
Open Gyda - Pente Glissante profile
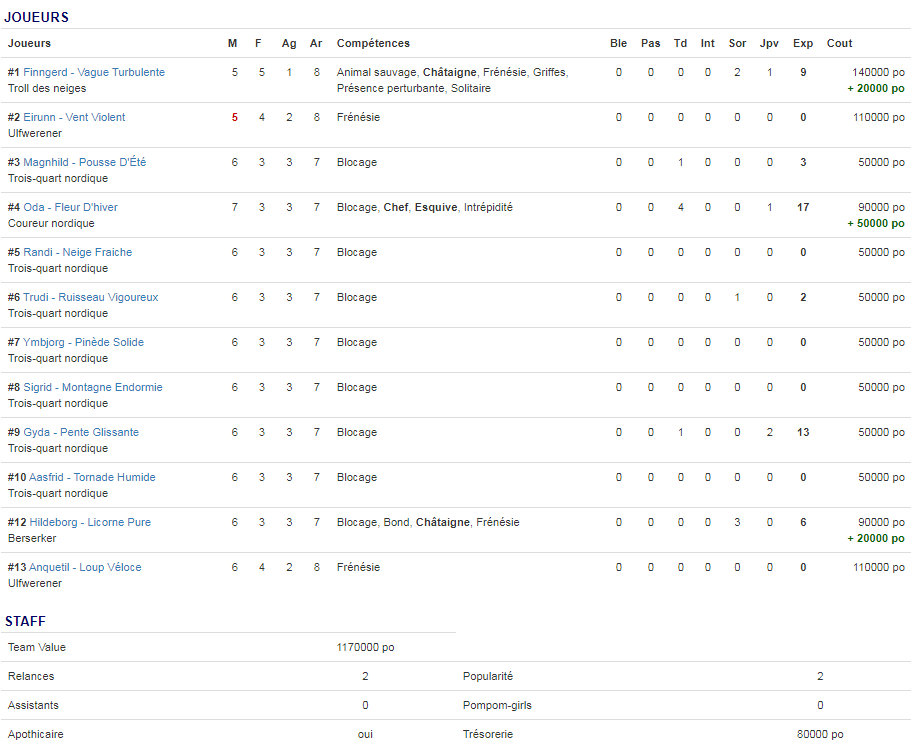click(81, 432)
